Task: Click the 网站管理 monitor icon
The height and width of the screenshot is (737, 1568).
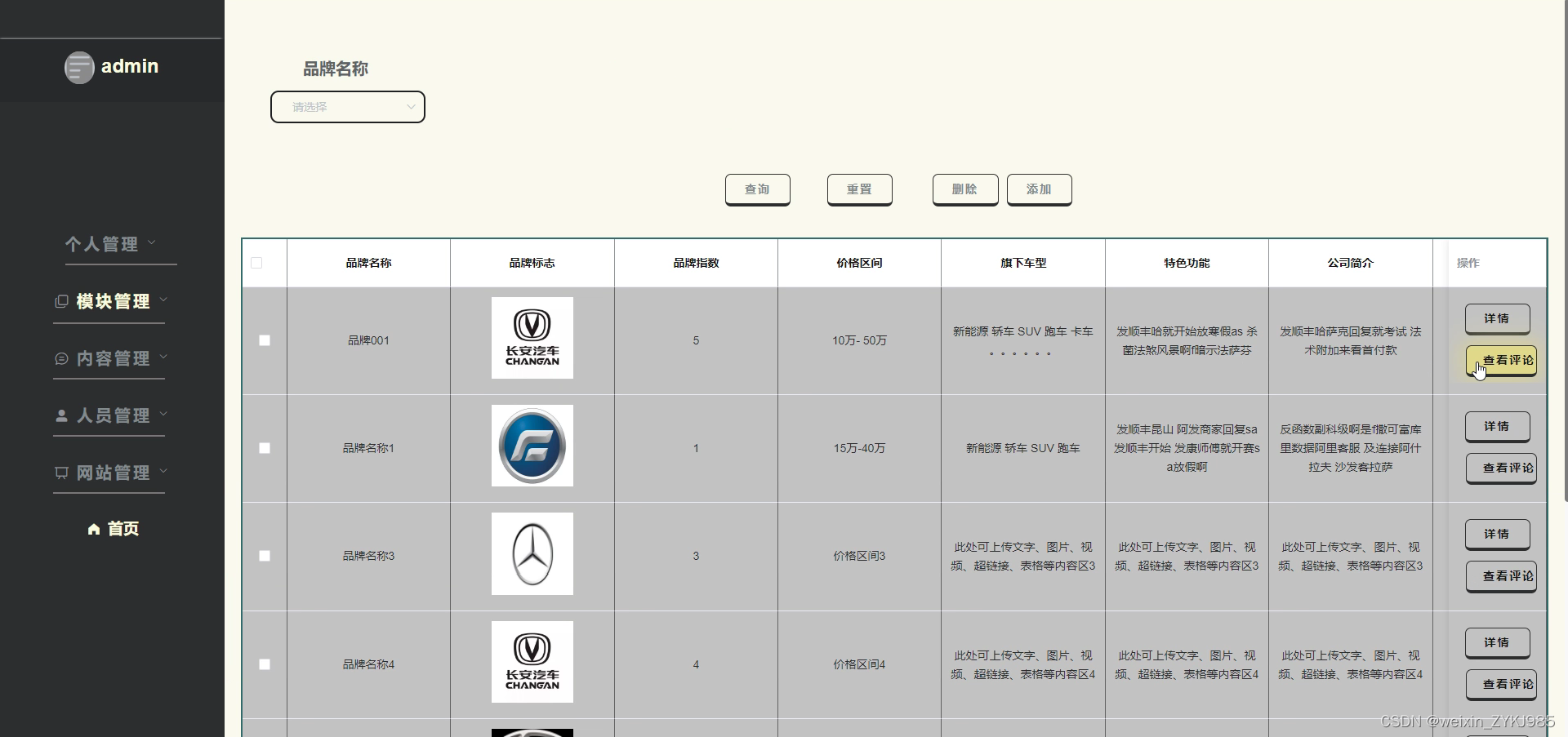Action: [61, 473]
